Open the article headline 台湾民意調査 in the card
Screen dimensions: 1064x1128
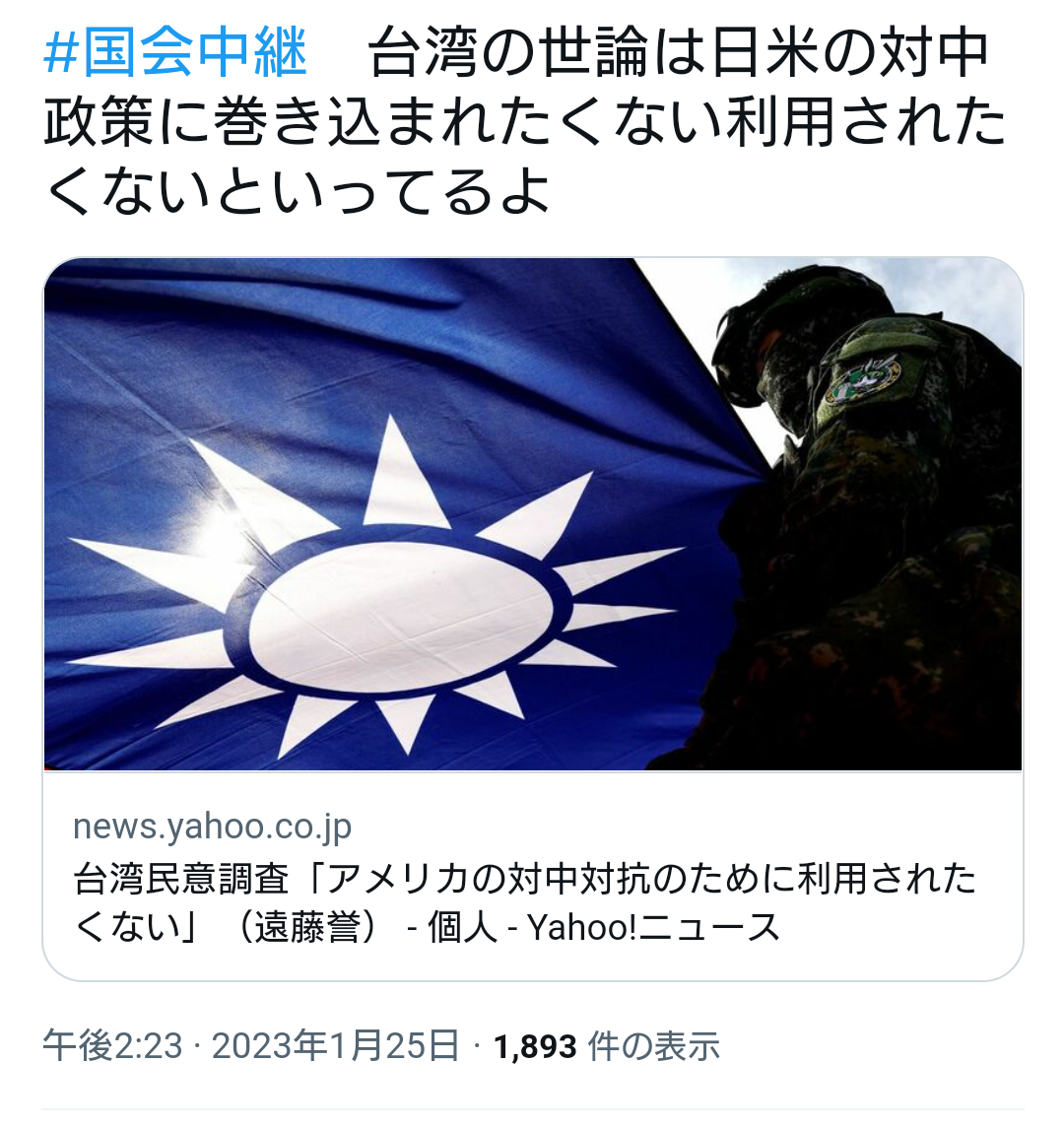pyautogui.click(x=524, y=902)
